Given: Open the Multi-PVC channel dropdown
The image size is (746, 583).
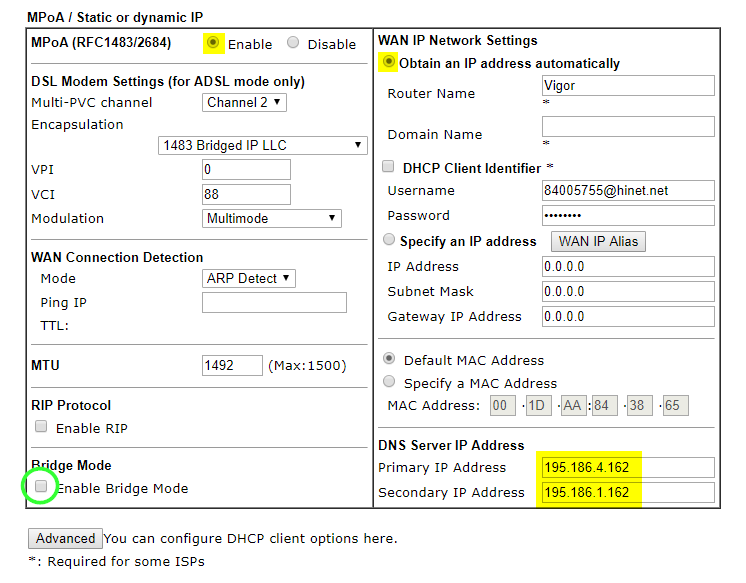Looking at the screenshot, I should tap(245, 102).
